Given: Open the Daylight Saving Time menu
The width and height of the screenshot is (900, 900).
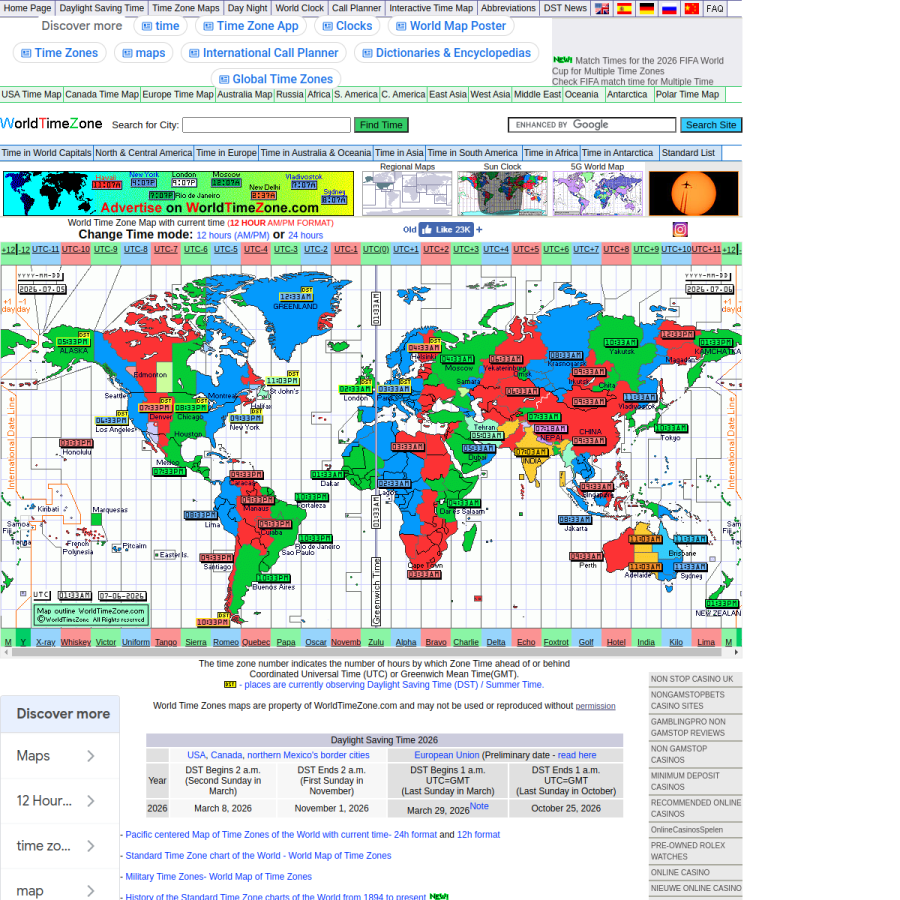Looking at the screenshot, I should pos(102,8).
